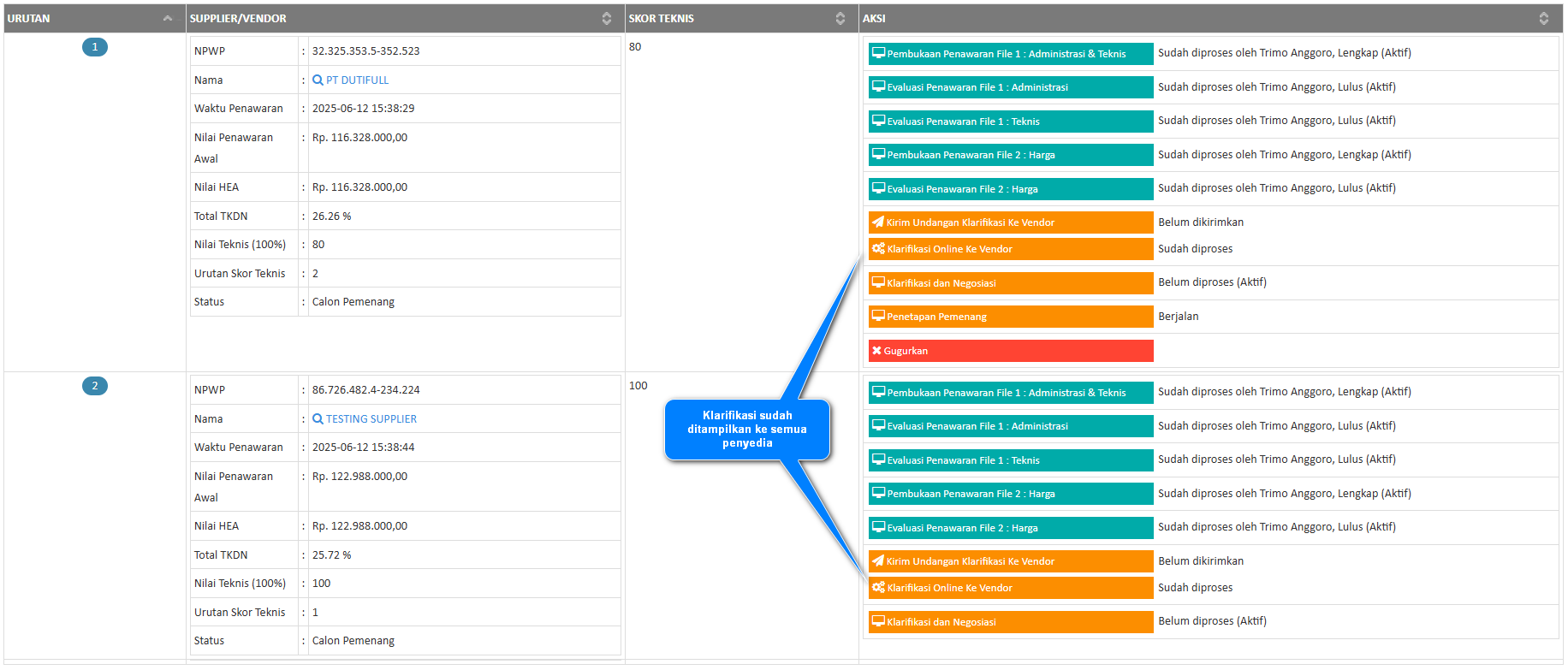Screen dimensions: 1568x670
Task: Open second vendor's Evaluasi Penawaran File 1 : Administrasi
Action: (x=1010, y=426)
